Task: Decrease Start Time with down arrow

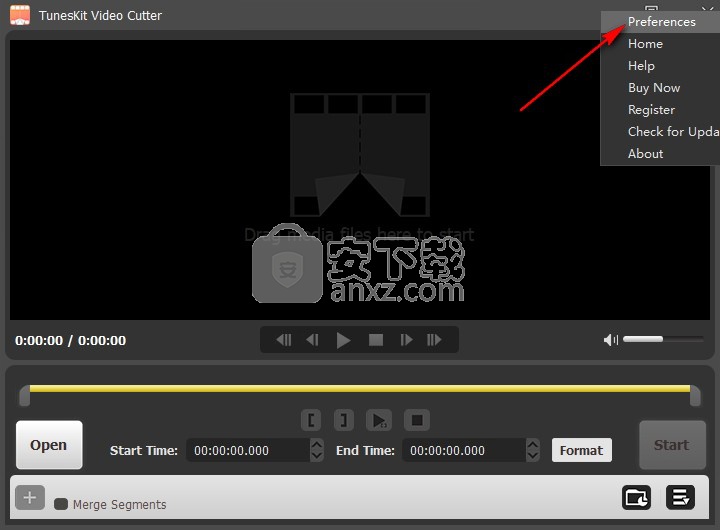Action: pos(317,456)
